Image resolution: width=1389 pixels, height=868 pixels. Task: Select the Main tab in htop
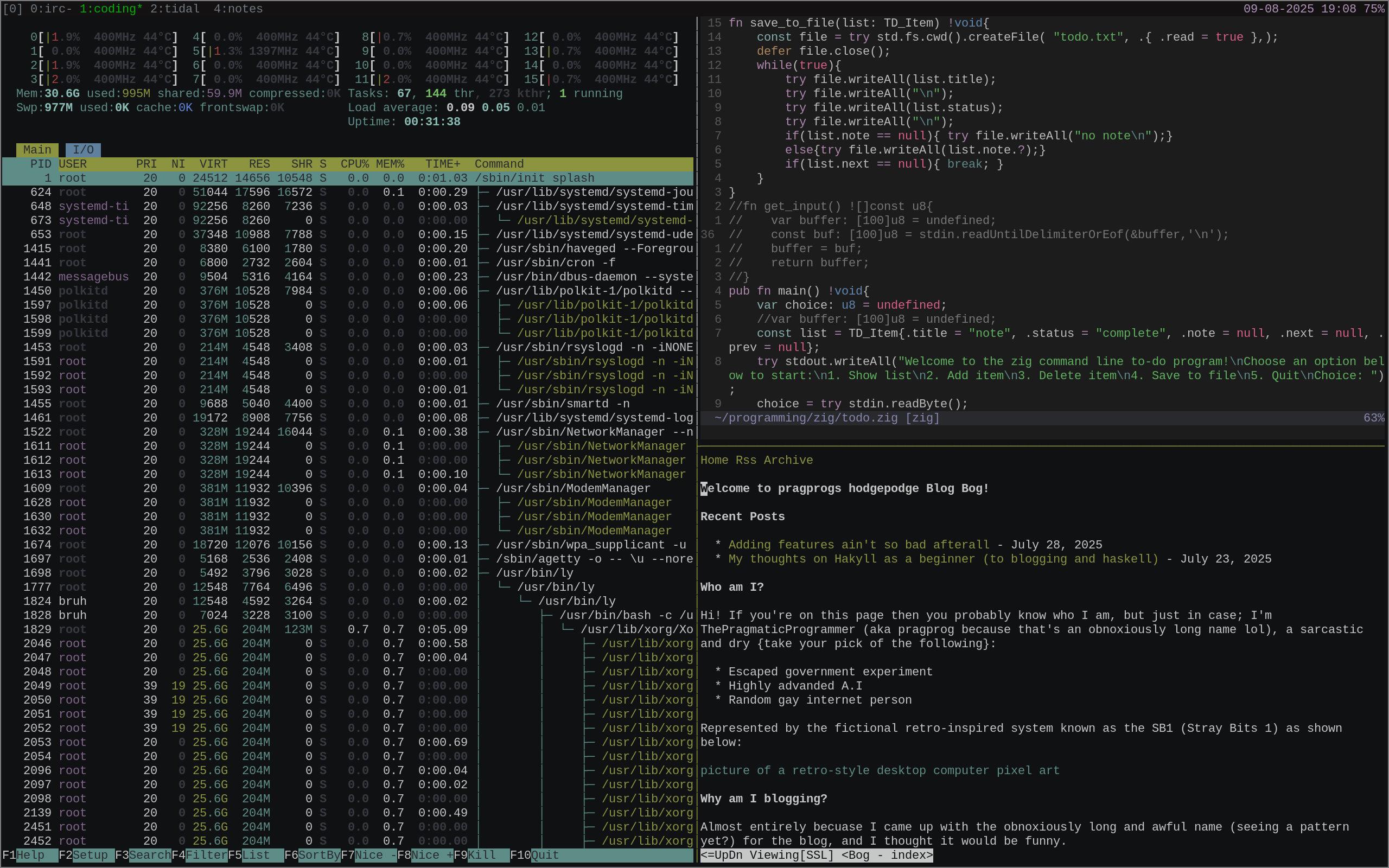pyautogui.click(x=37, y=150)
